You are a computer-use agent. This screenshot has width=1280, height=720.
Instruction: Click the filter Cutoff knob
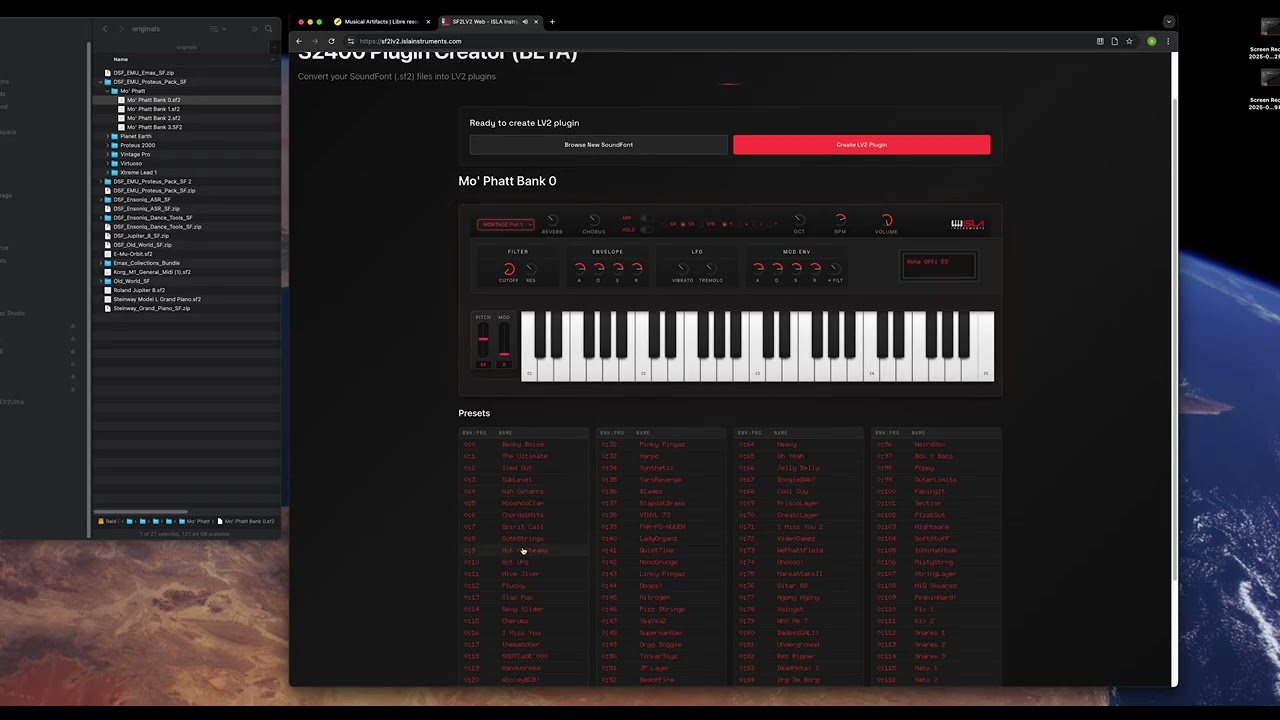(509, 269)
